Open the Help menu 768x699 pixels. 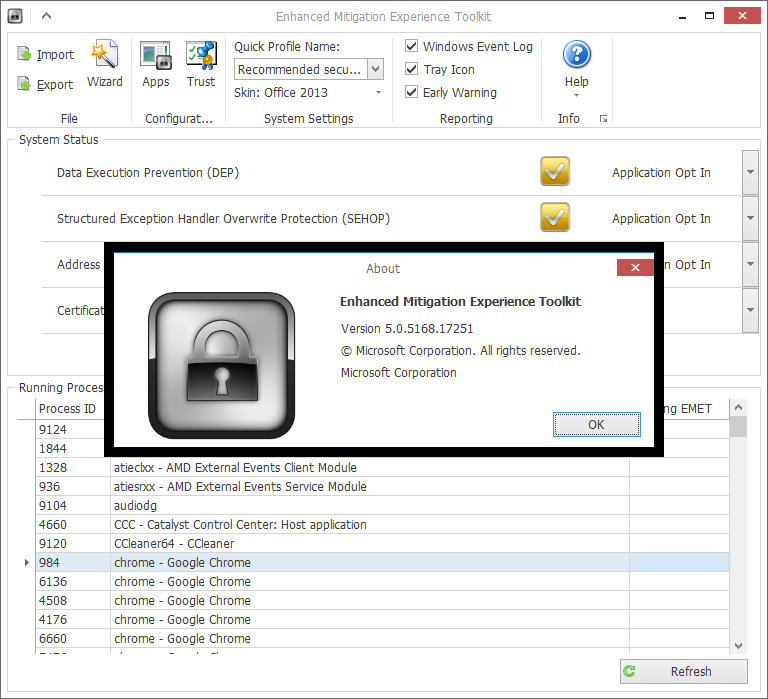click(x=576, y=69)
